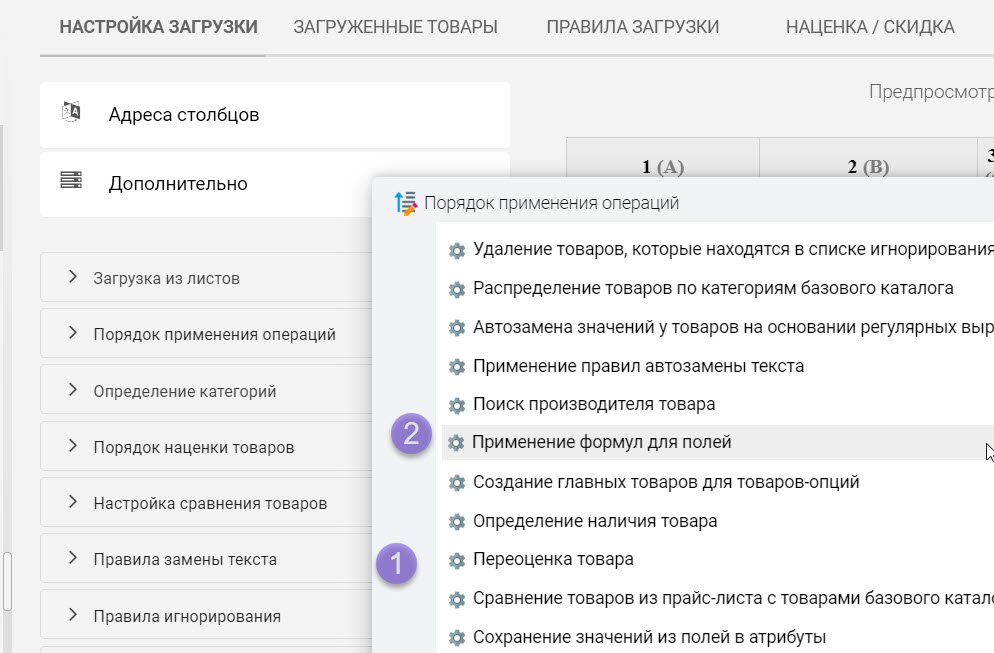The image size is (994, 653).
Task: Select Поиск производителя товара text
Action: pos(594,404)
